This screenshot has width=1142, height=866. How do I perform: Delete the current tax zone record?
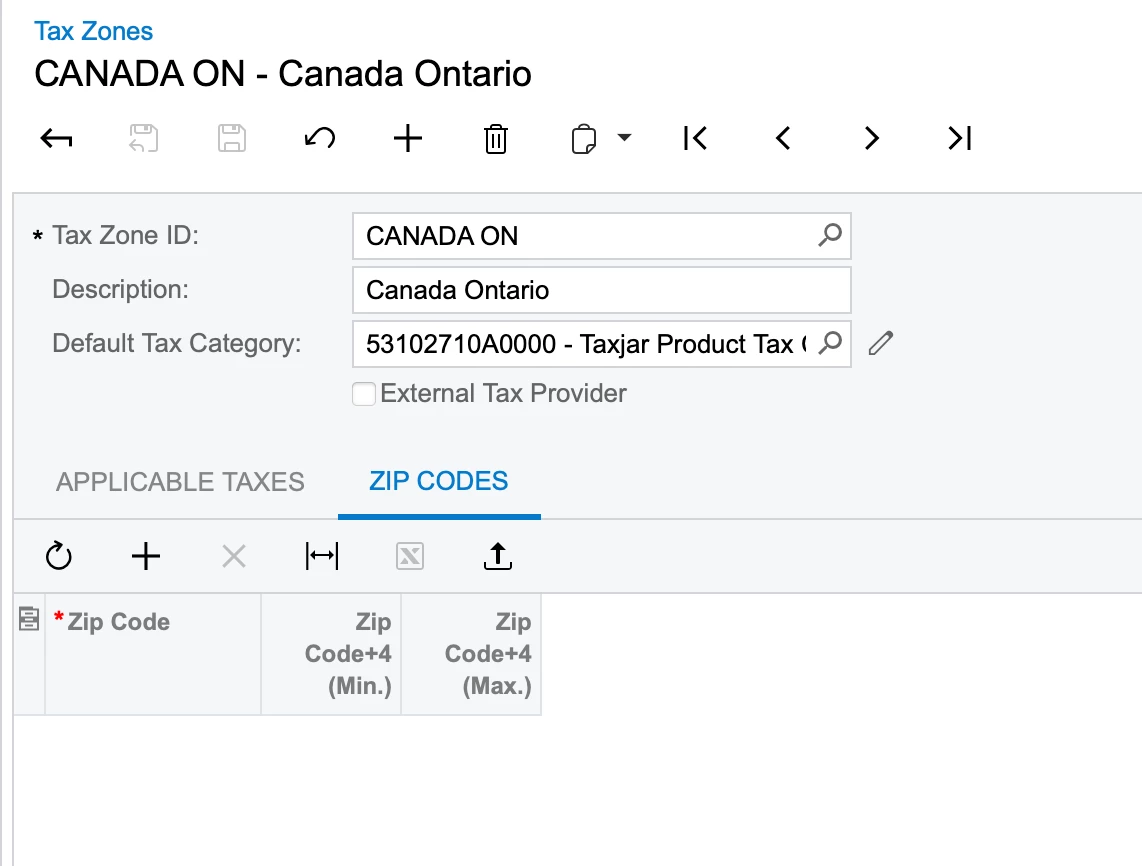[x=495, y=139]
